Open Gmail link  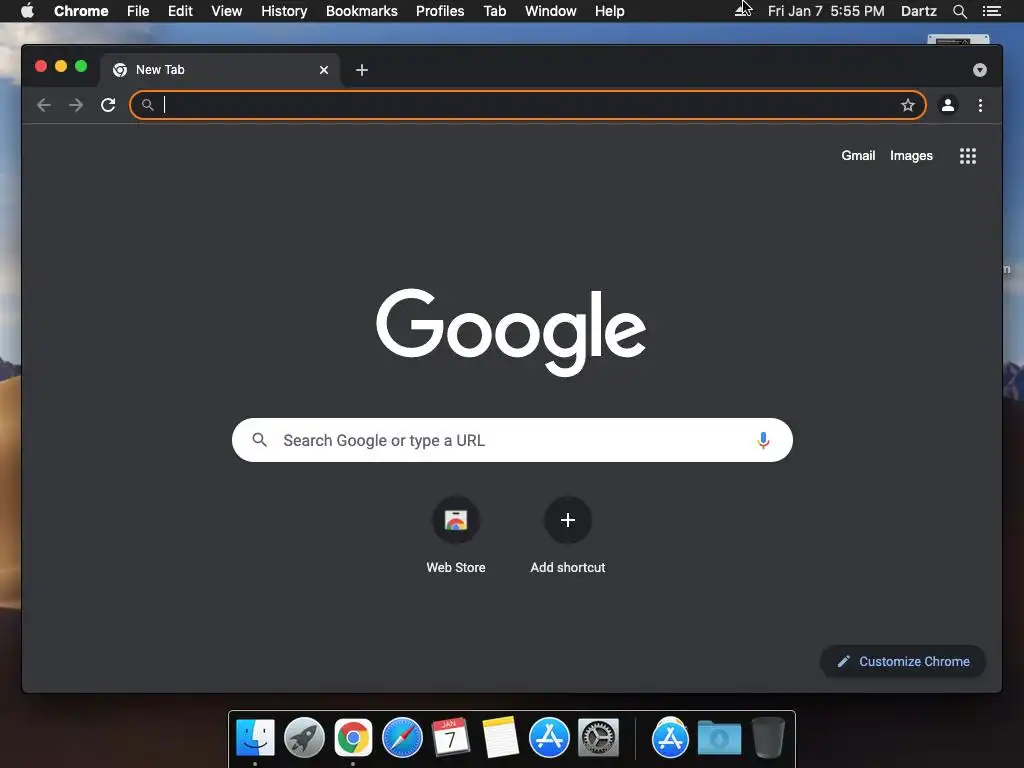[858, 155]
